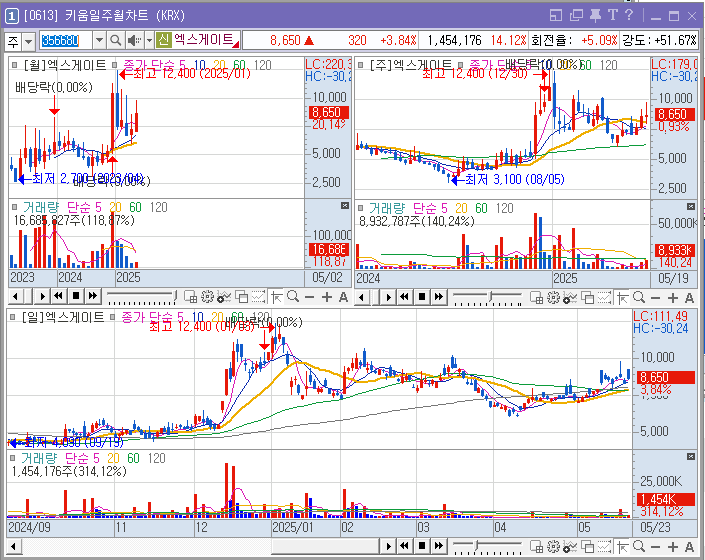
Task: Fast-forward the monthly chart
Action: point(93,296)
